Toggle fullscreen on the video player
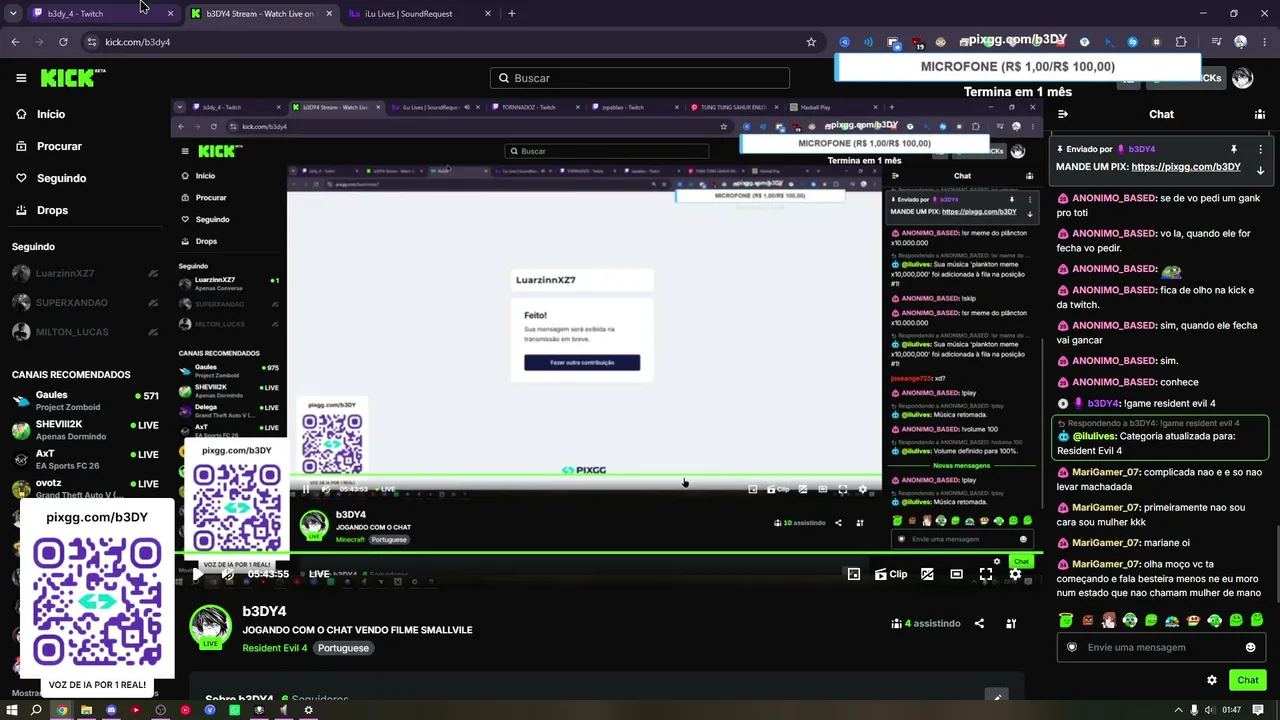 (x=986, y=574)
